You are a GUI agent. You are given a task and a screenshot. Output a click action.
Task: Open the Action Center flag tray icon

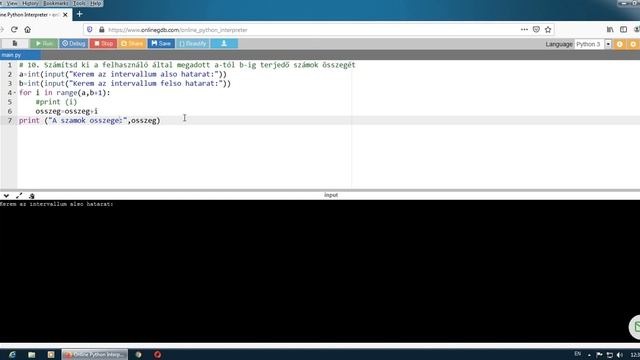599,355
